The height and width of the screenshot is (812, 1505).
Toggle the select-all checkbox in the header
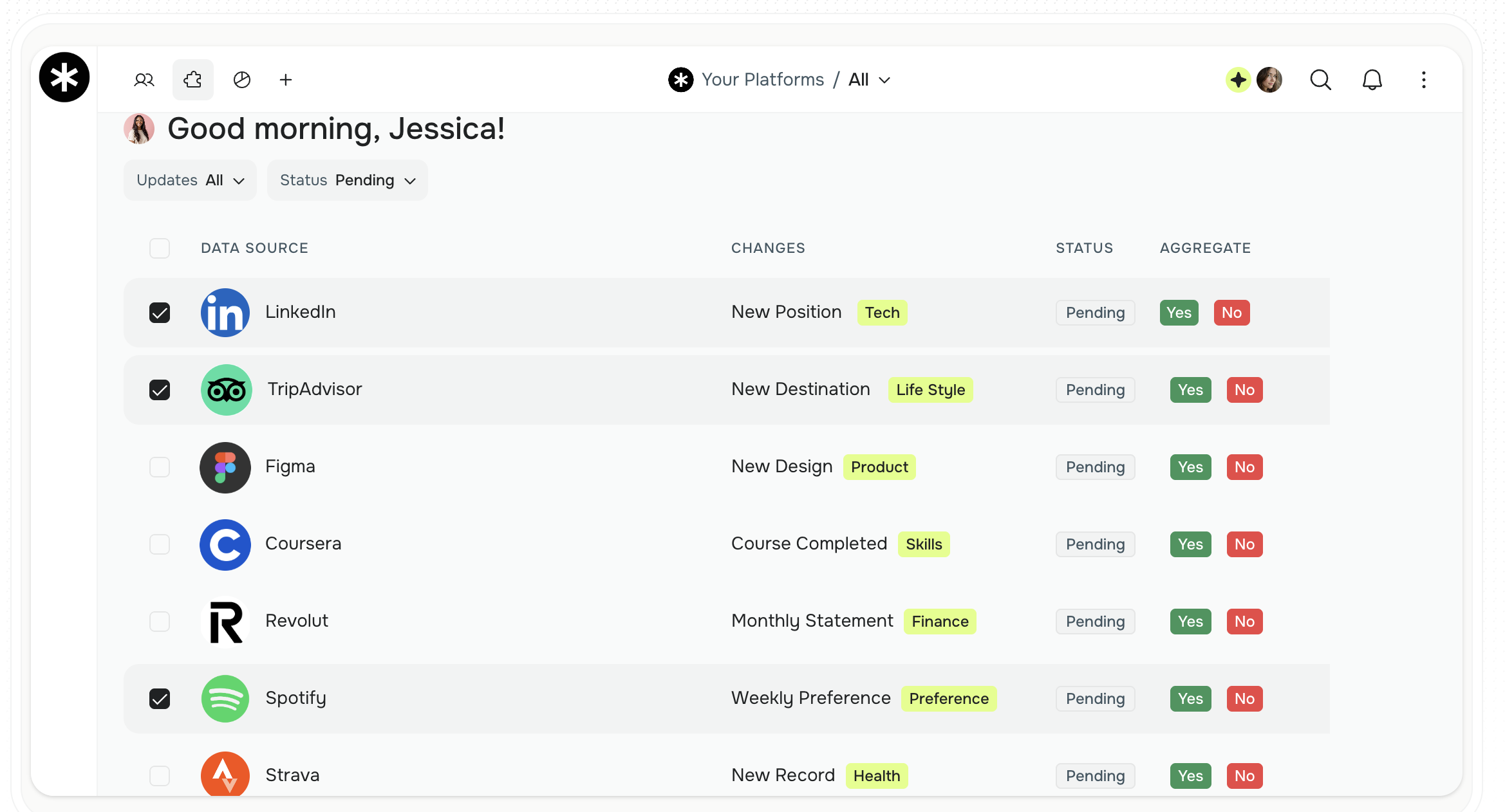point(160,248)
